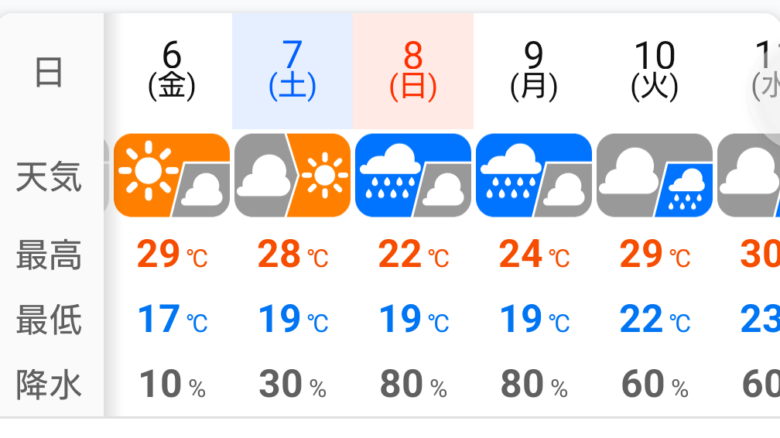Click the sunny-then-cloudy icon for Friday 6
The height and width of the screenshot is (438, 780).
[172, 175]
